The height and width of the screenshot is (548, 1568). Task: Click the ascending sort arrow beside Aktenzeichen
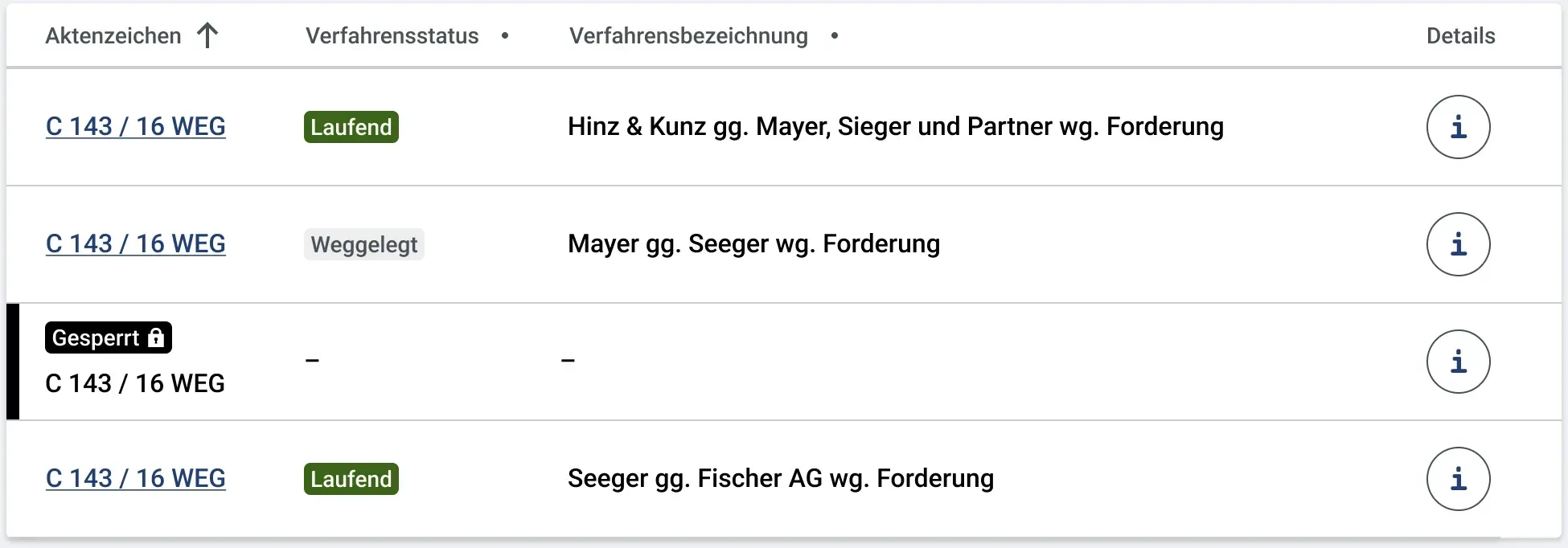207,35
